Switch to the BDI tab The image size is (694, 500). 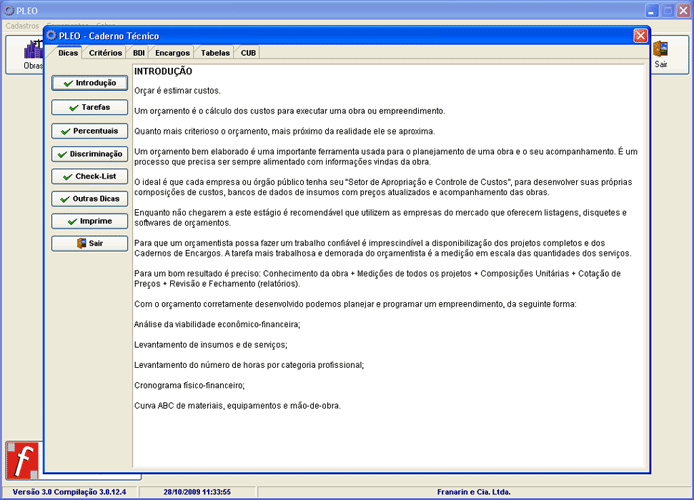tap(139, 53)
